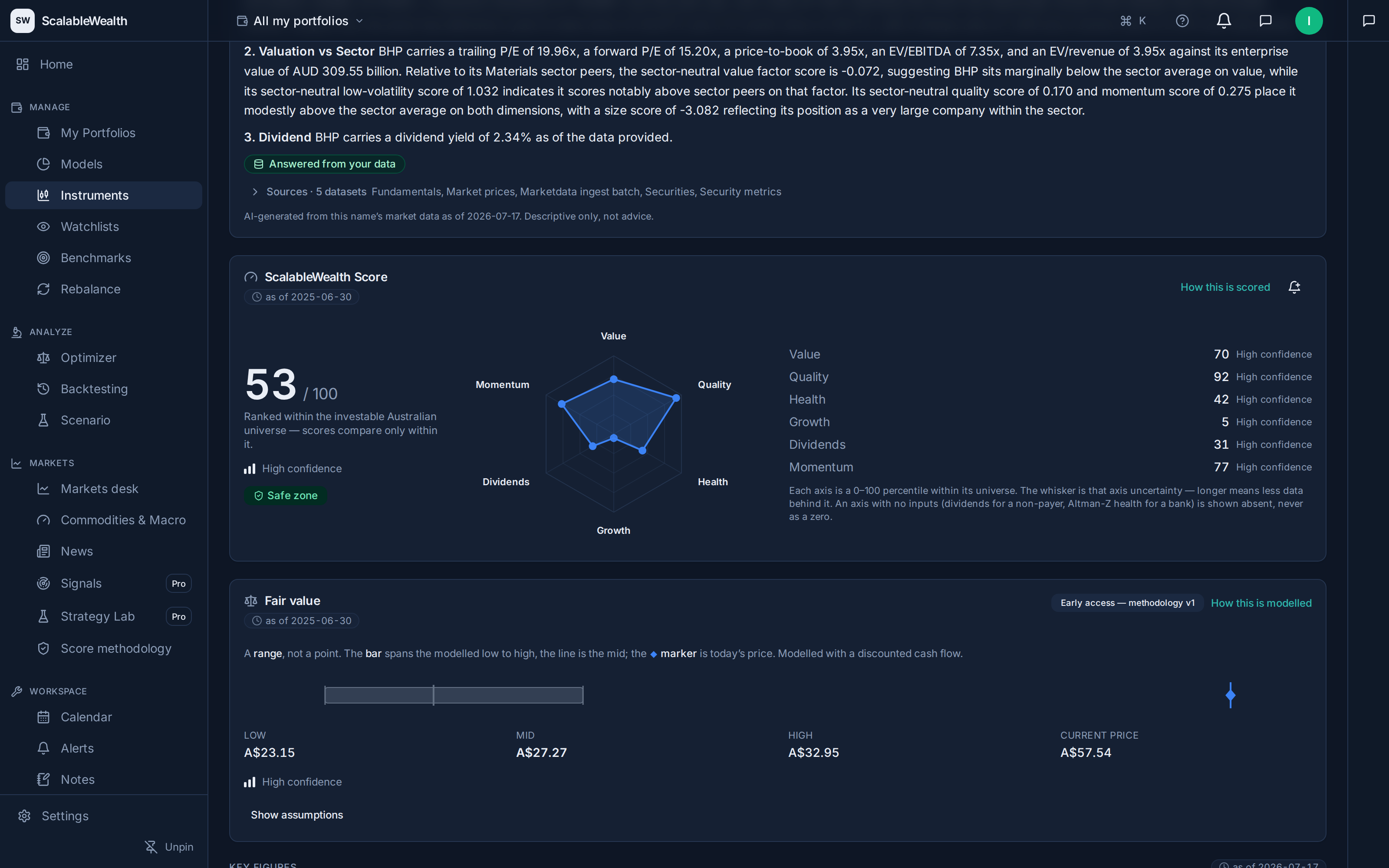Open the chat icon beside the avatar

1266,21
